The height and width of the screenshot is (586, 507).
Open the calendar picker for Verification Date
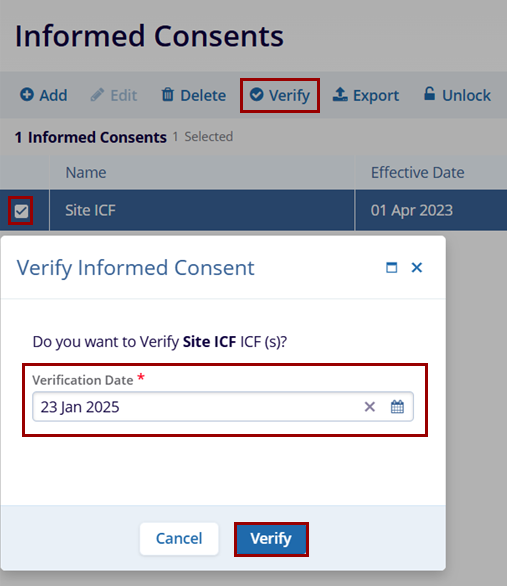coord(397,407)
